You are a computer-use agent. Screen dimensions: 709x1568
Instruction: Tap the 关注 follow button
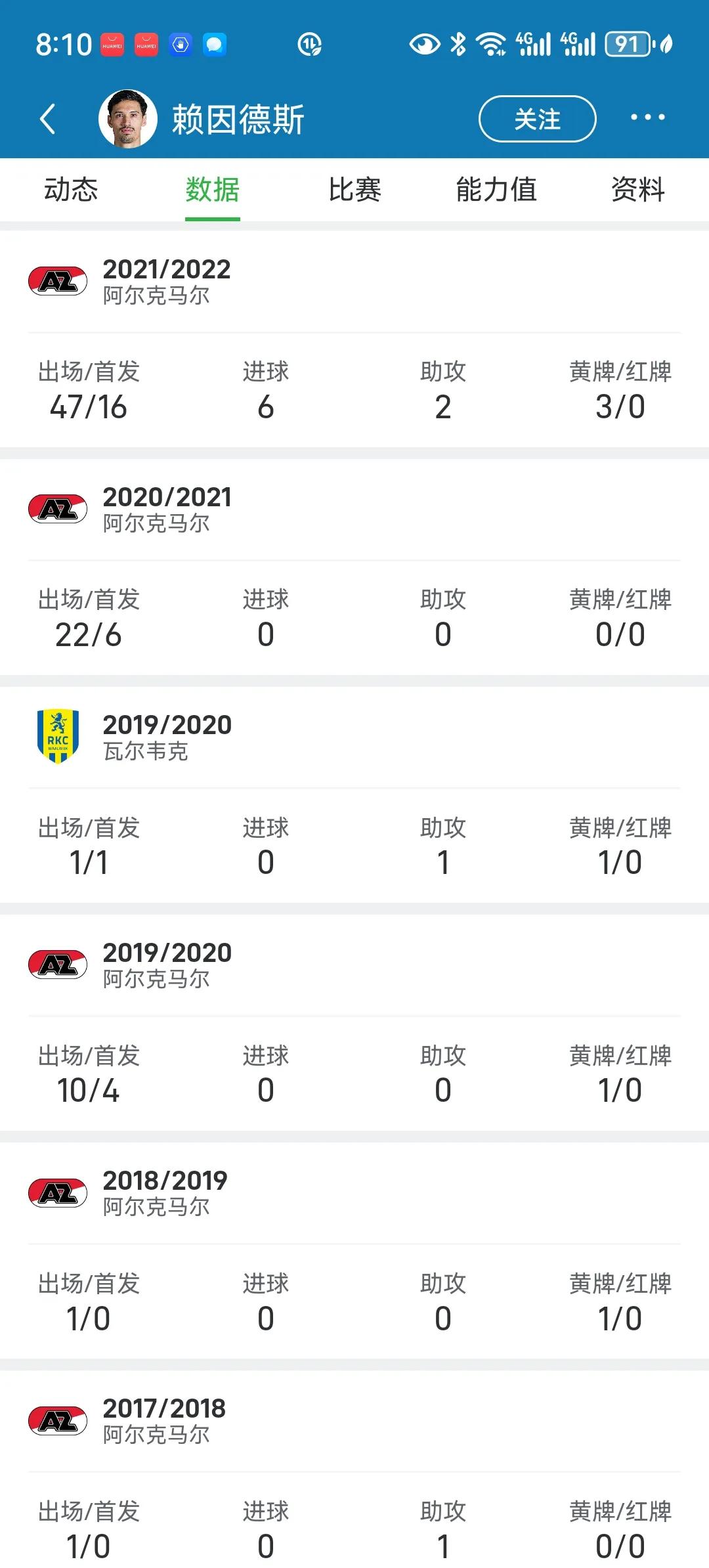pyautogui.click(x=537, y=119)
